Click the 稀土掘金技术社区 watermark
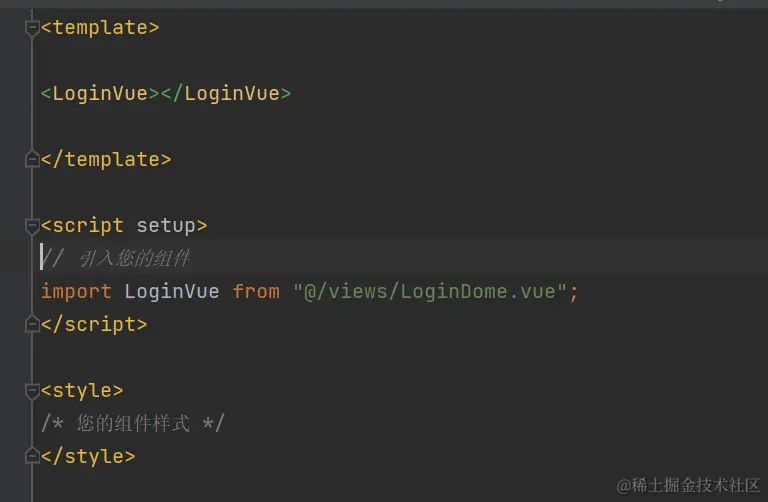Image resolution: width=768 pixels, height=502 pixels. point(688,485)
